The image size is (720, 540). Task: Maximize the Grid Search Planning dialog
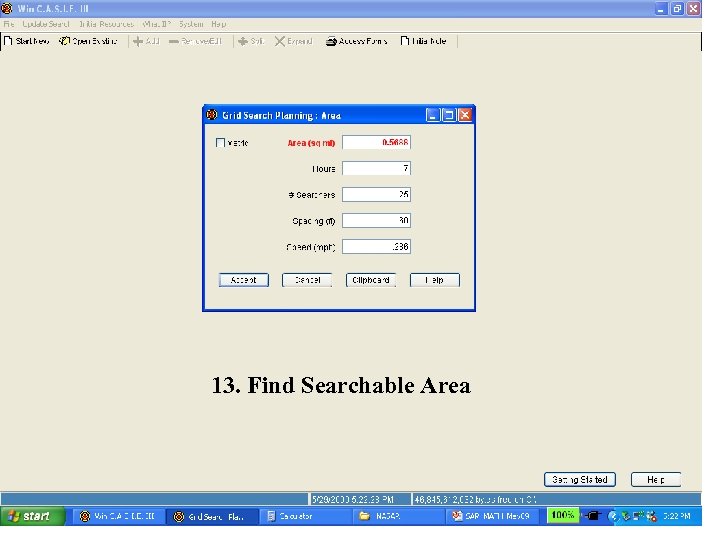449,115
